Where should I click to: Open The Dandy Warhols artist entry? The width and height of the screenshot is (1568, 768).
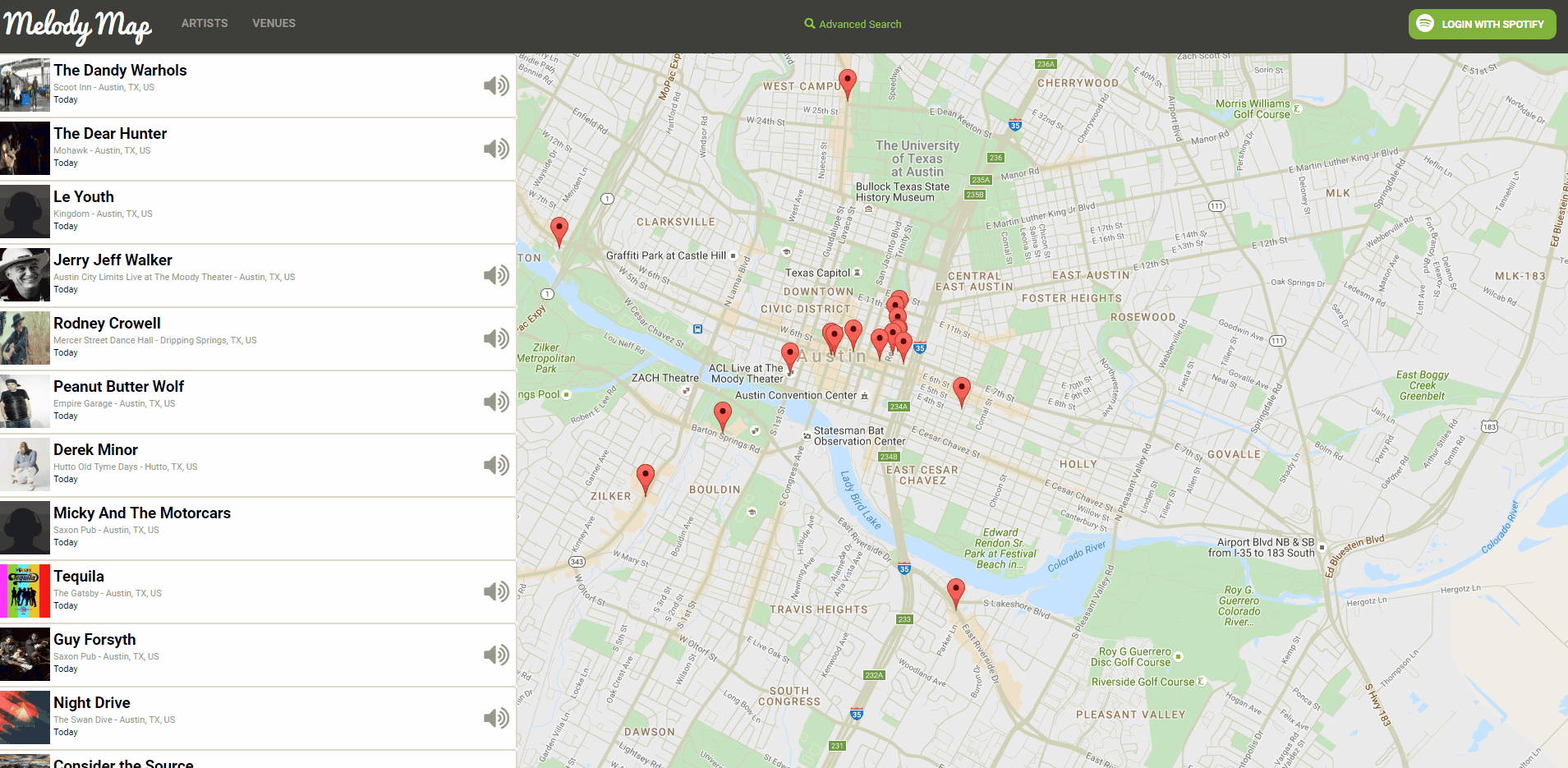coord(258,85)
